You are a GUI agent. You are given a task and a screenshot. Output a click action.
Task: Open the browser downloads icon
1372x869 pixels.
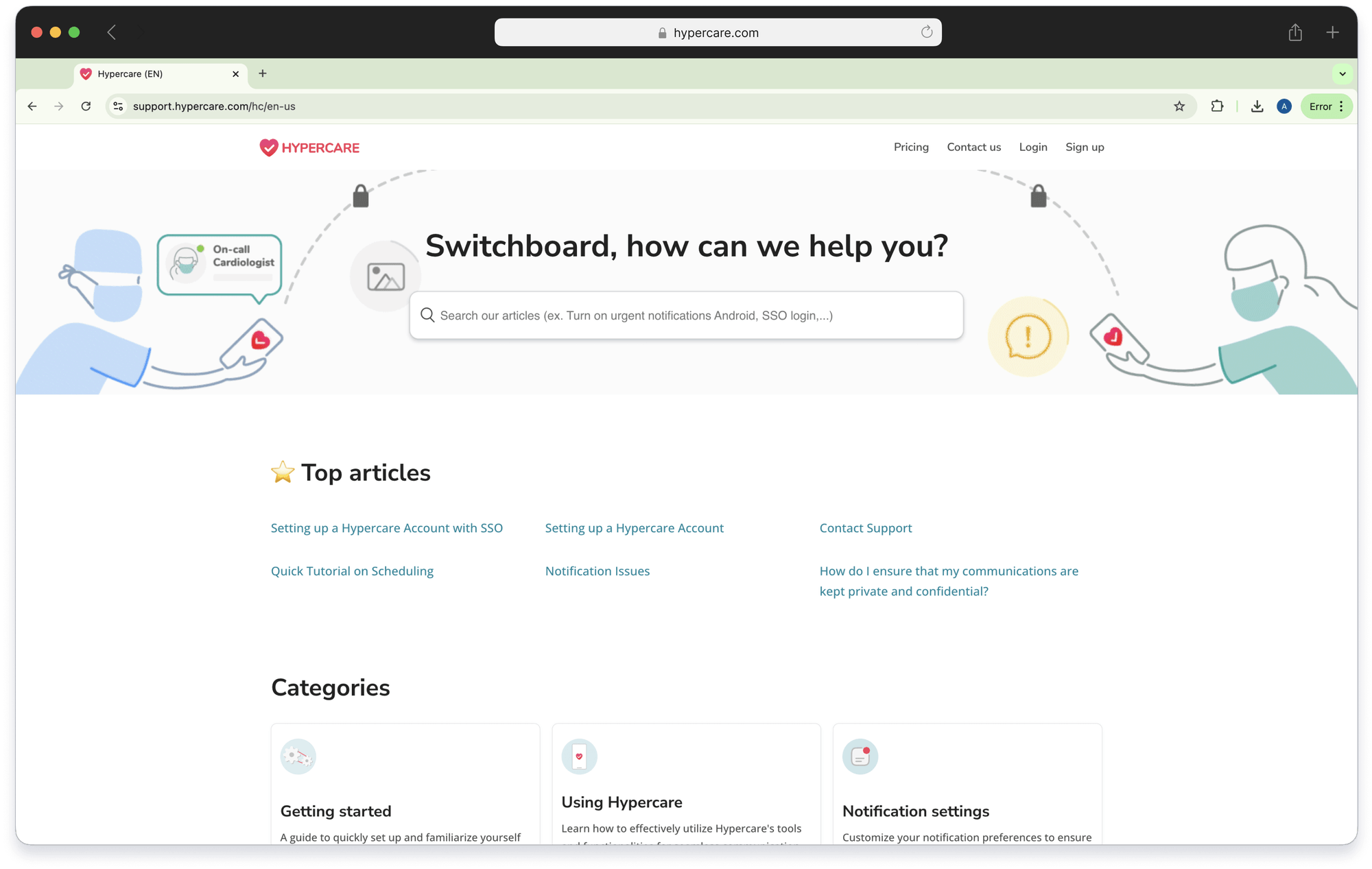1257,106
